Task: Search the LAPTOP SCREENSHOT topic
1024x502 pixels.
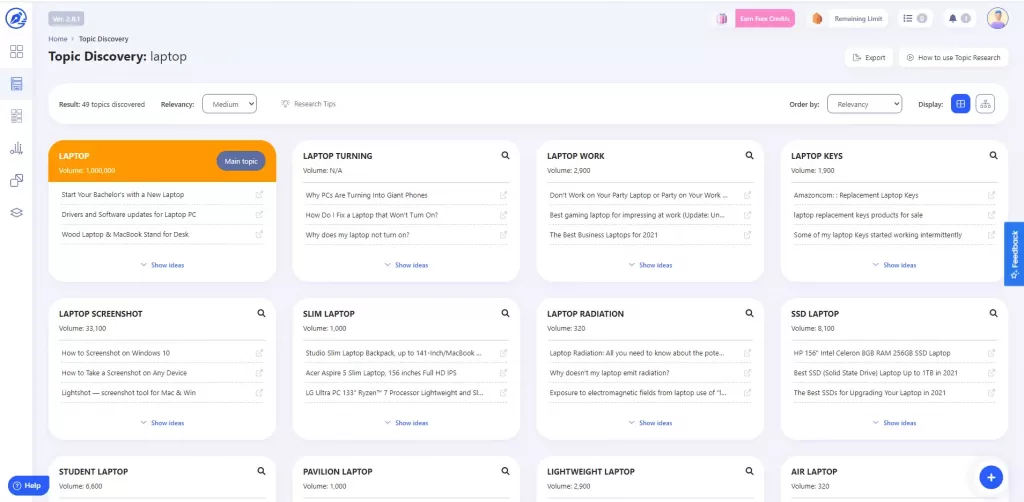Action: (x=261, y=313)
